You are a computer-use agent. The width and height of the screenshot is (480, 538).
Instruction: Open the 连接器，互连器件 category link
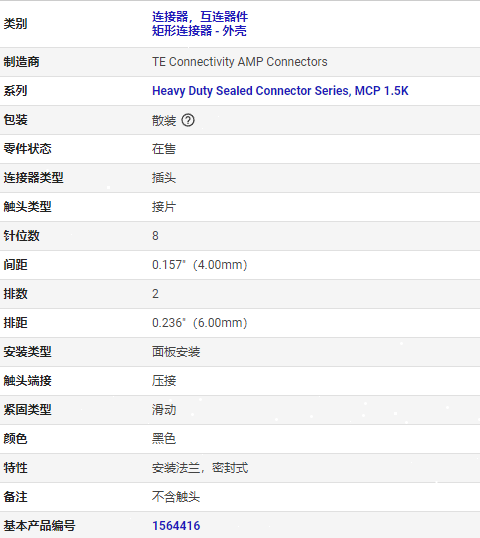tap(200, 16)
